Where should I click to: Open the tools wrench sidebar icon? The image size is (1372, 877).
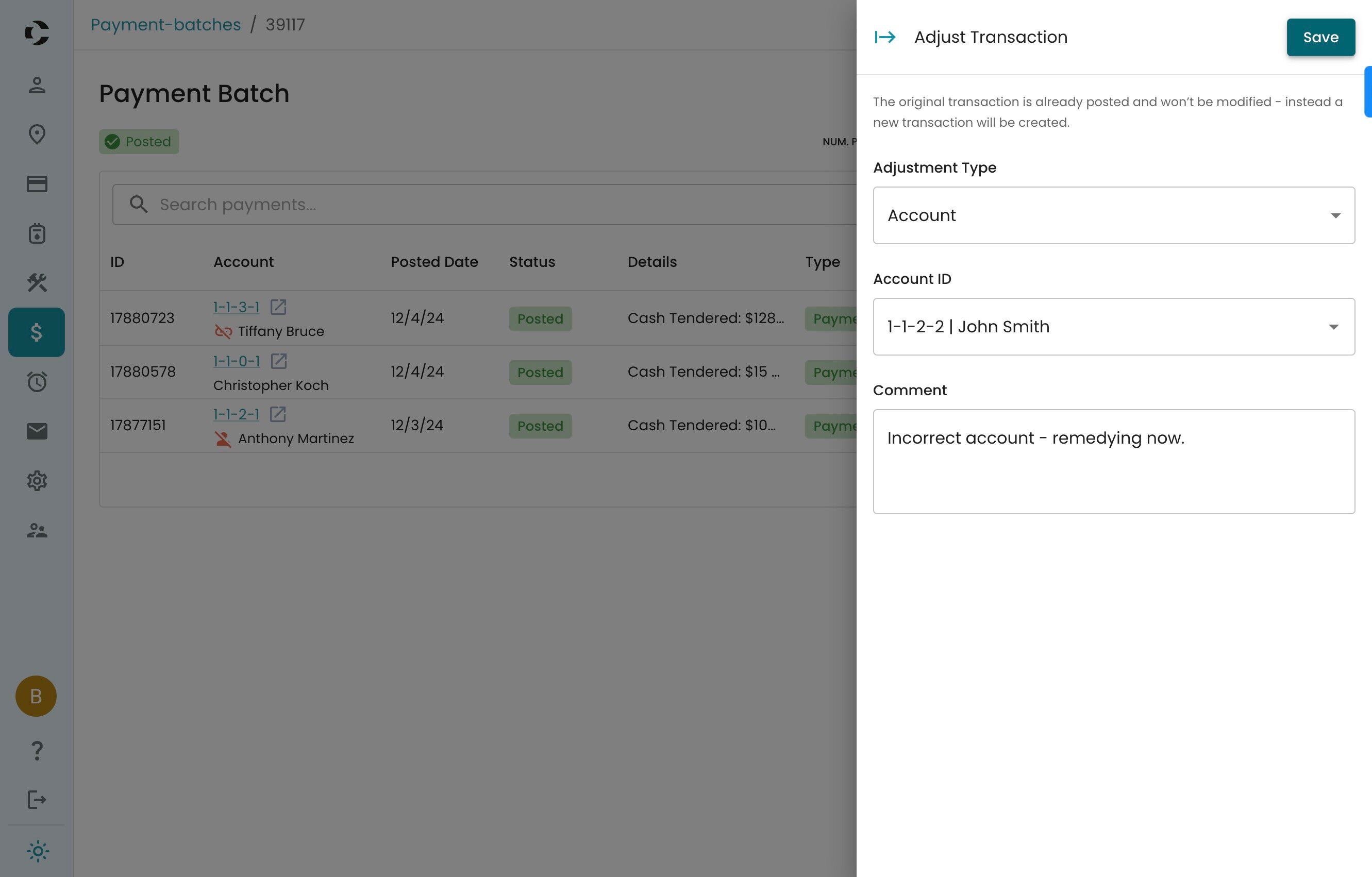pos(37,282)
